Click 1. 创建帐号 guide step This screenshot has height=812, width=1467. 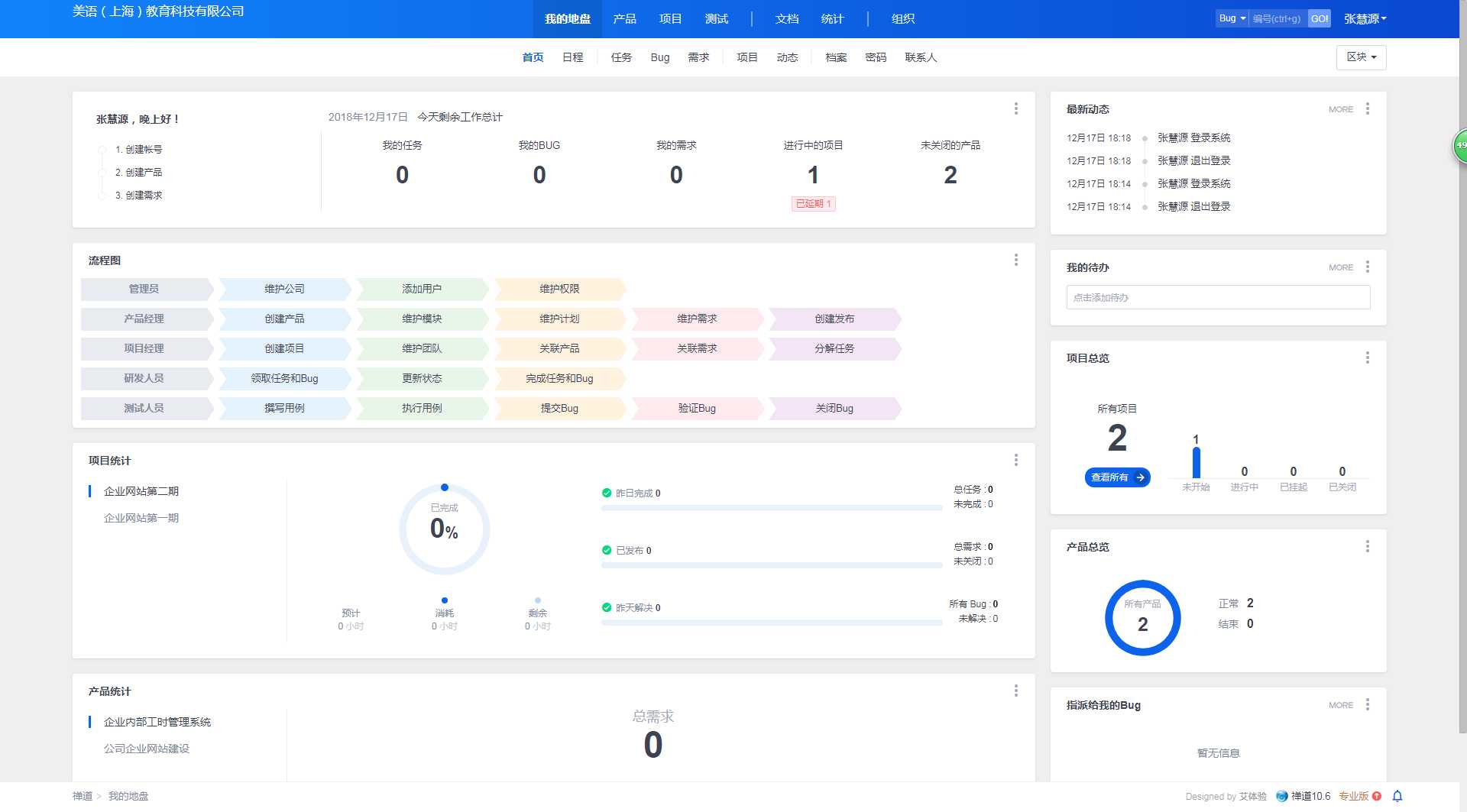tap(138, 150)
